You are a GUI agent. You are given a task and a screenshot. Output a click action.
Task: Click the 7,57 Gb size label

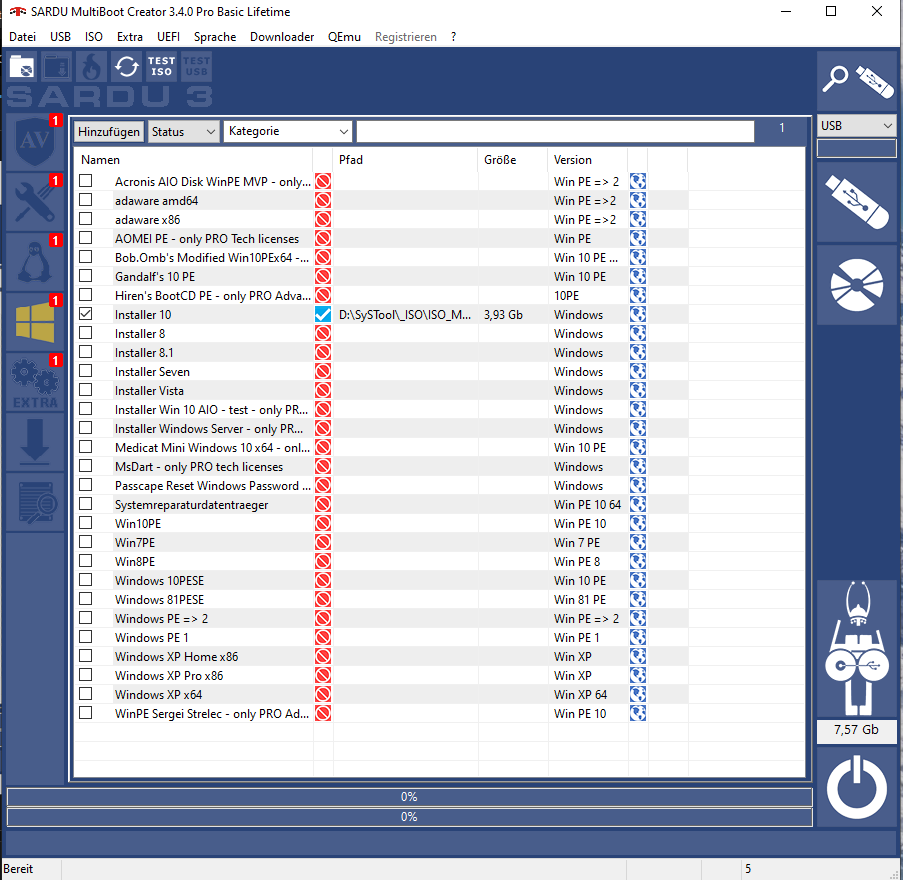click(x=856, y=730)
